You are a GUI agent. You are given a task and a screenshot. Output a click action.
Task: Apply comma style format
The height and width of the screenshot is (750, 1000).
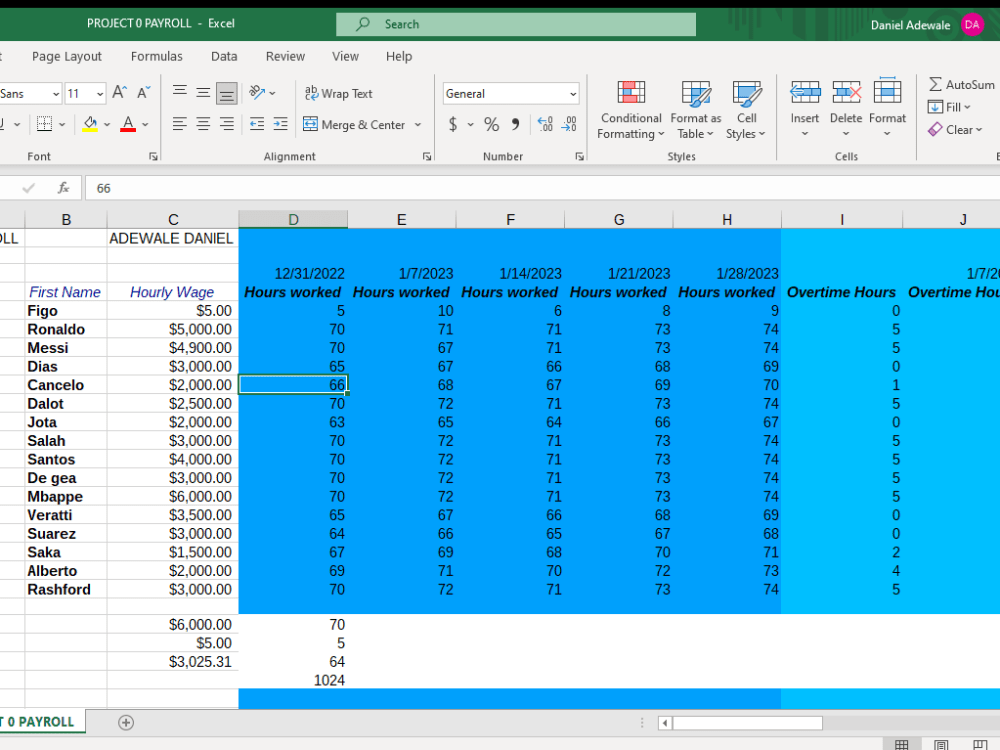point(515,124)
